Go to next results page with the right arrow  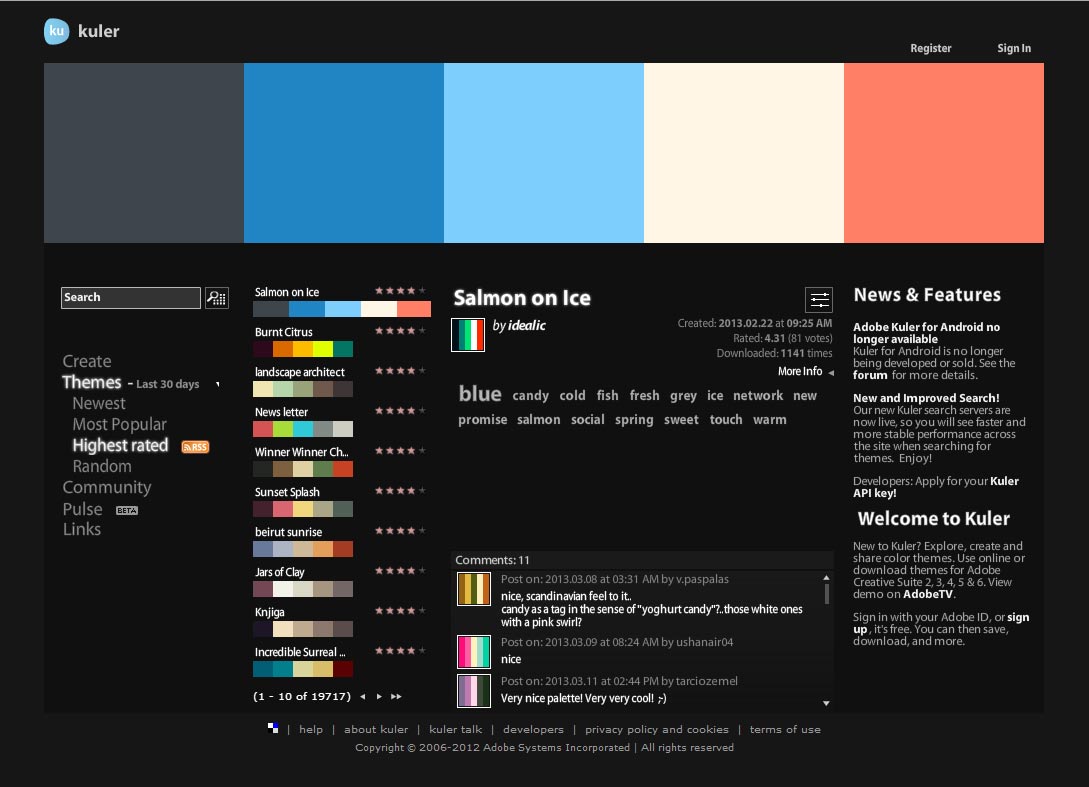(x=380, y=696)
